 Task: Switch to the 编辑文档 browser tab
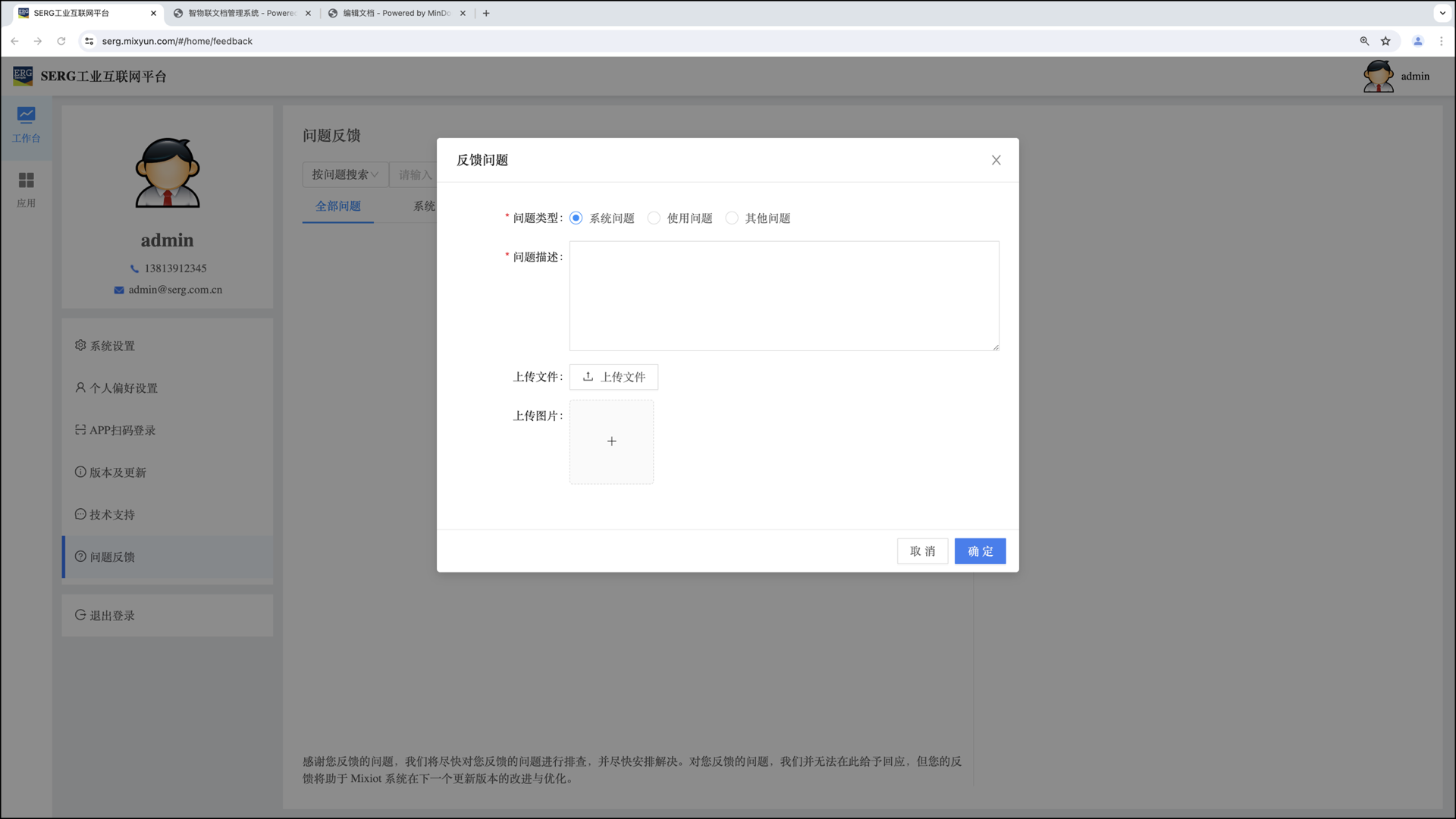point(396,13)
